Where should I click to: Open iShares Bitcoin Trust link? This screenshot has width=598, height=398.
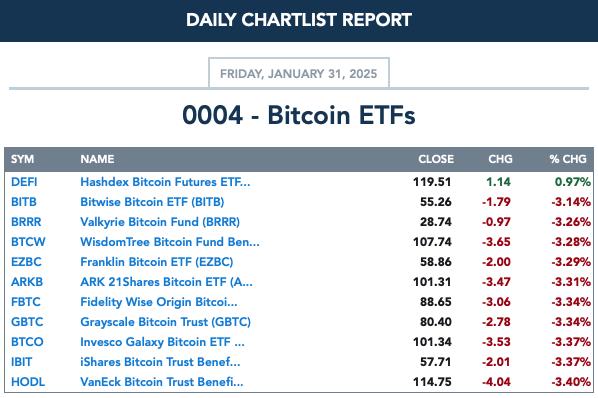160,362
